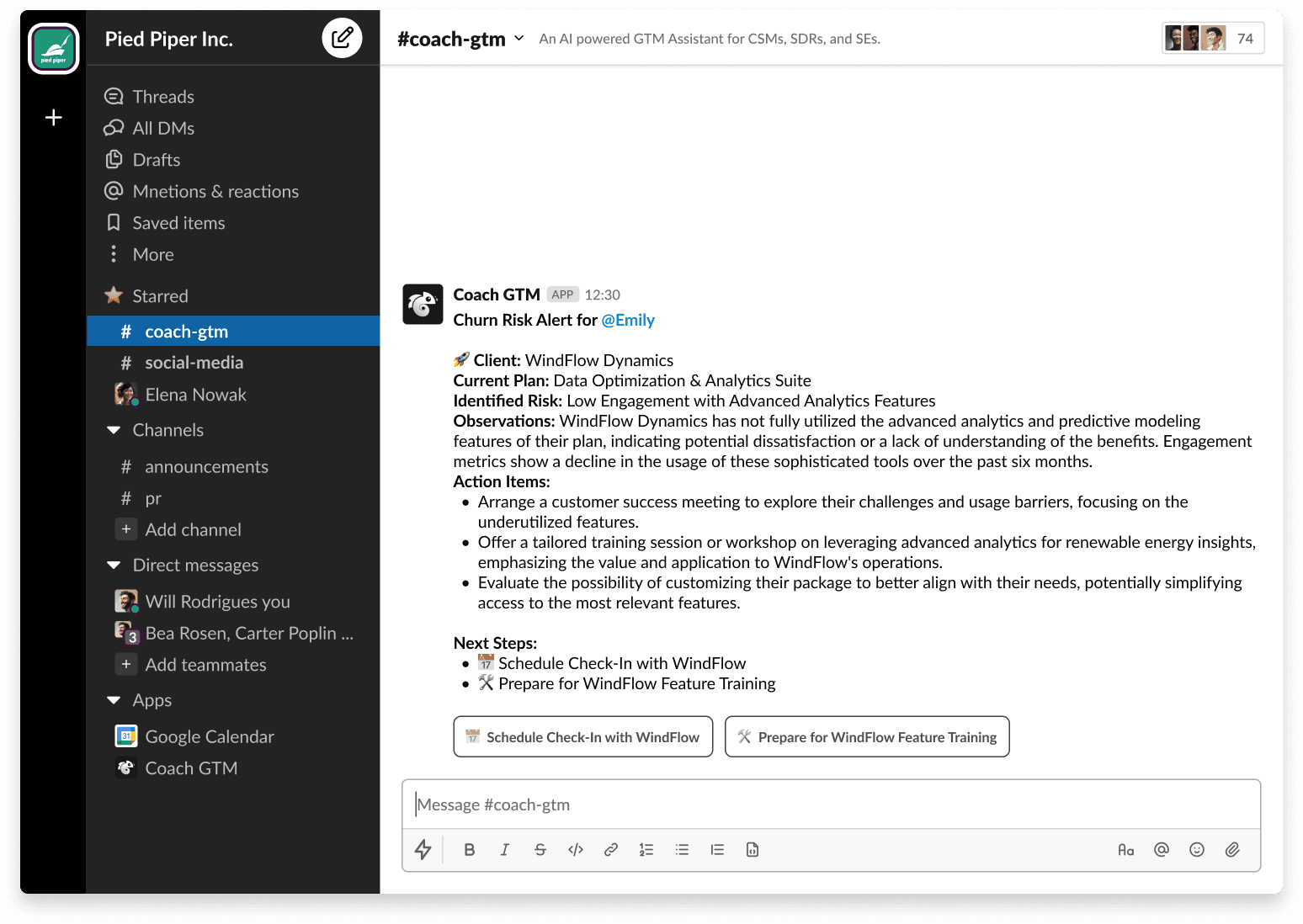Click Schedule Check-In with WindFlow button
Image resolution: width=1303 pixels, height=924 pixels.
(x=583, y=737)
